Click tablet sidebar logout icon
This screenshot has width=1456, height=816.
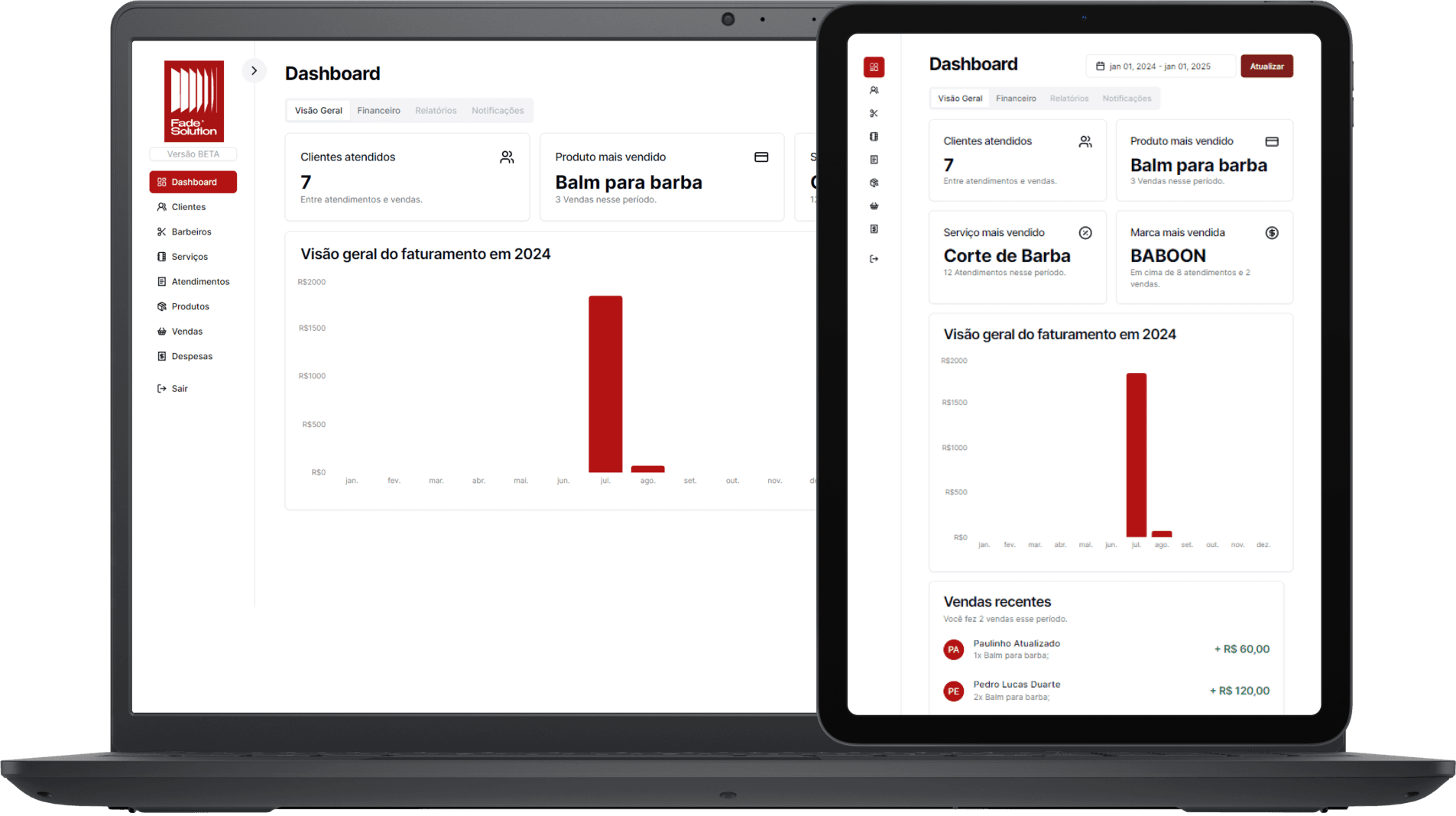click(x=874, y=259)
